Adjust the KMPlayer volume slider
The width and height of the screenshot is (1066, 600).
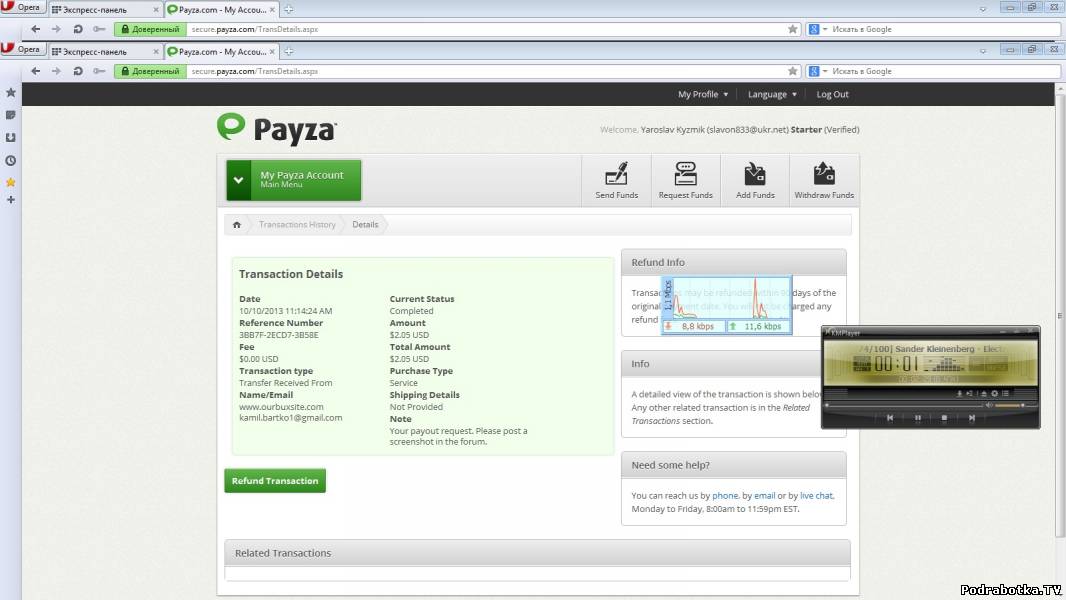1008,405
